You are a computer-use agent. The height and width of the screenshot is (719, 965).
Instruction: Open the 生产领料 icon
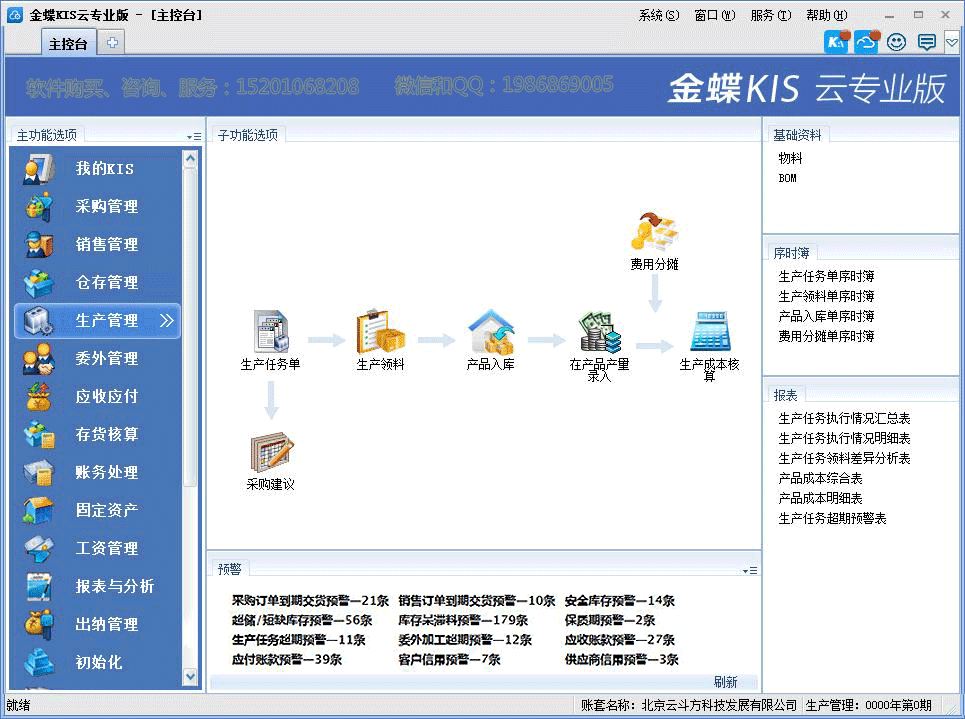380,332
